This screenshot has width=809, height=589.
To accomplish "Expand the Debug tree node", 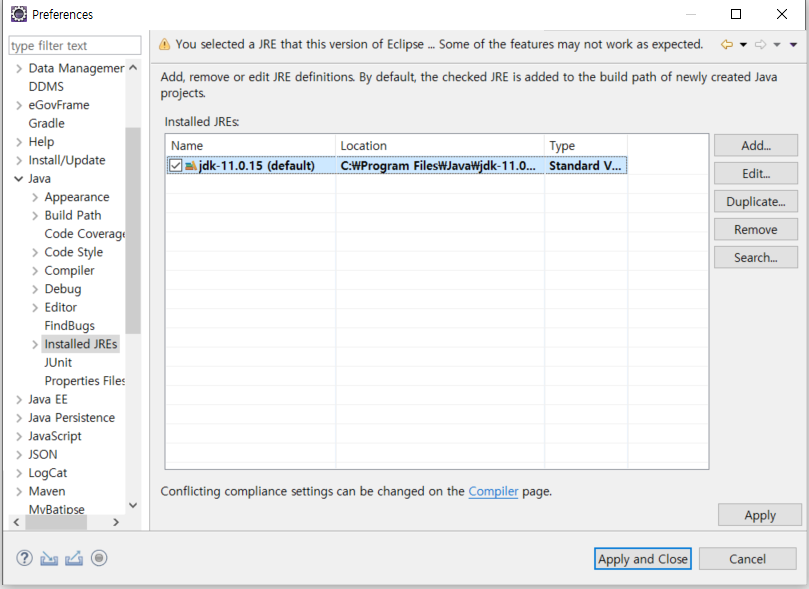I will coord(35,289).
